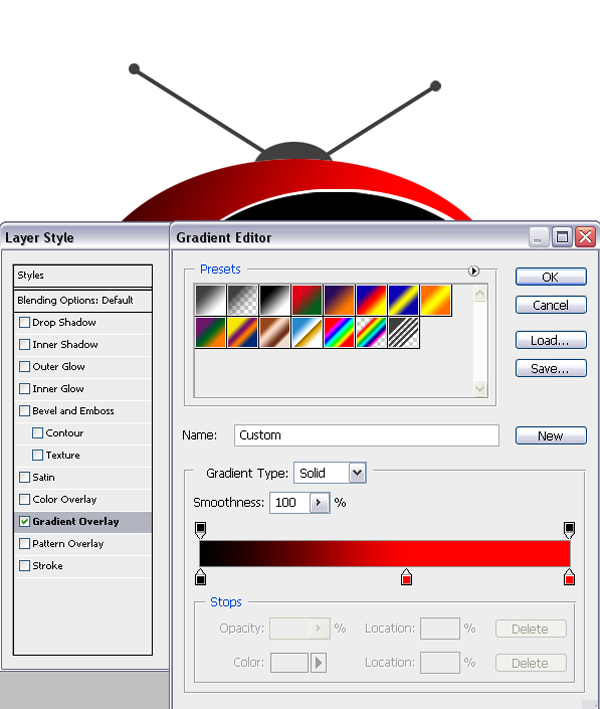
Task: Enable the Pattern Overlay checkbox
Action: 24,544
